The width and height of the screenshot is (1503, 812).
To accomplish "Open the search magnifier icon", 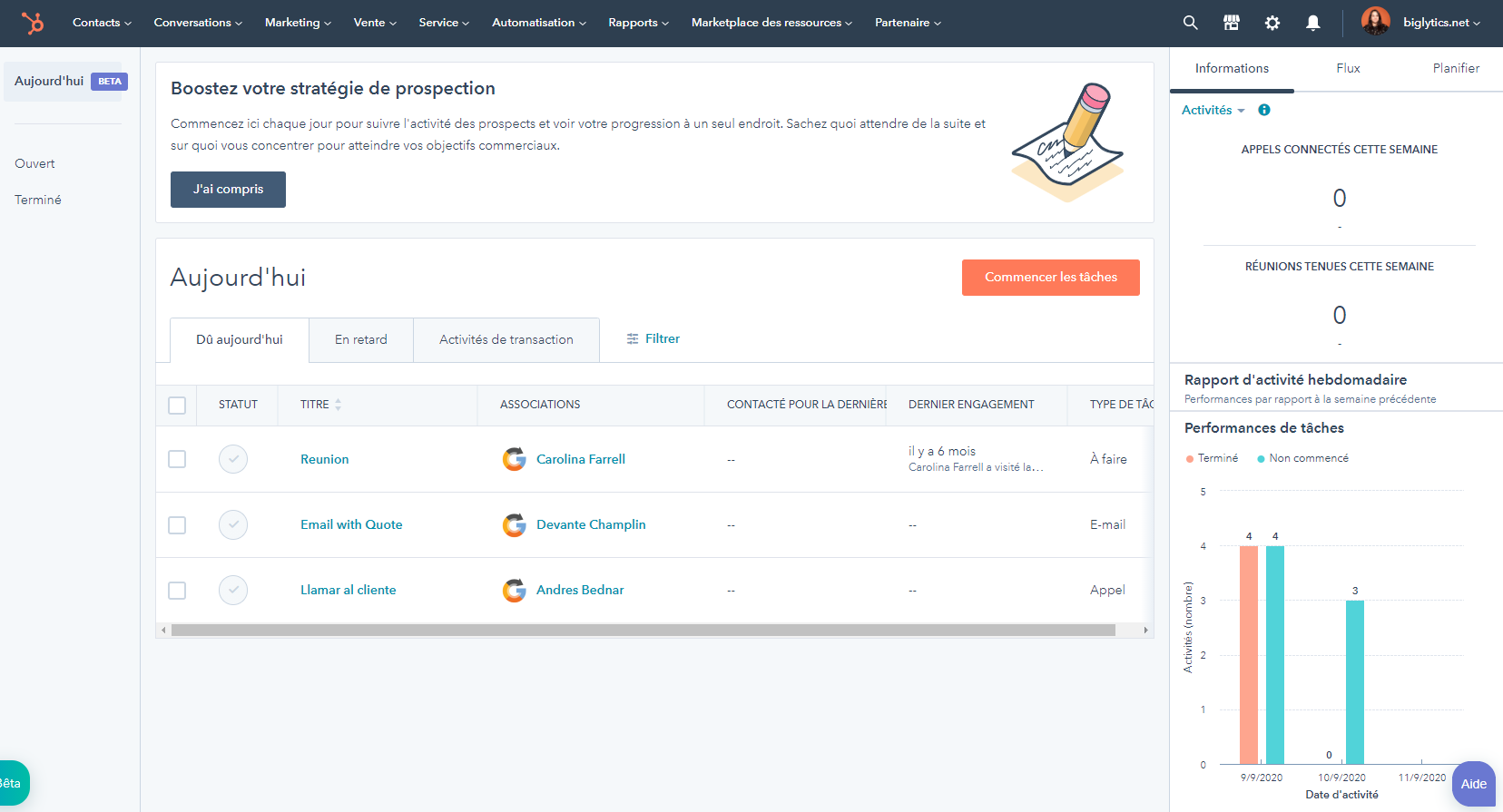I will 1190,23.
